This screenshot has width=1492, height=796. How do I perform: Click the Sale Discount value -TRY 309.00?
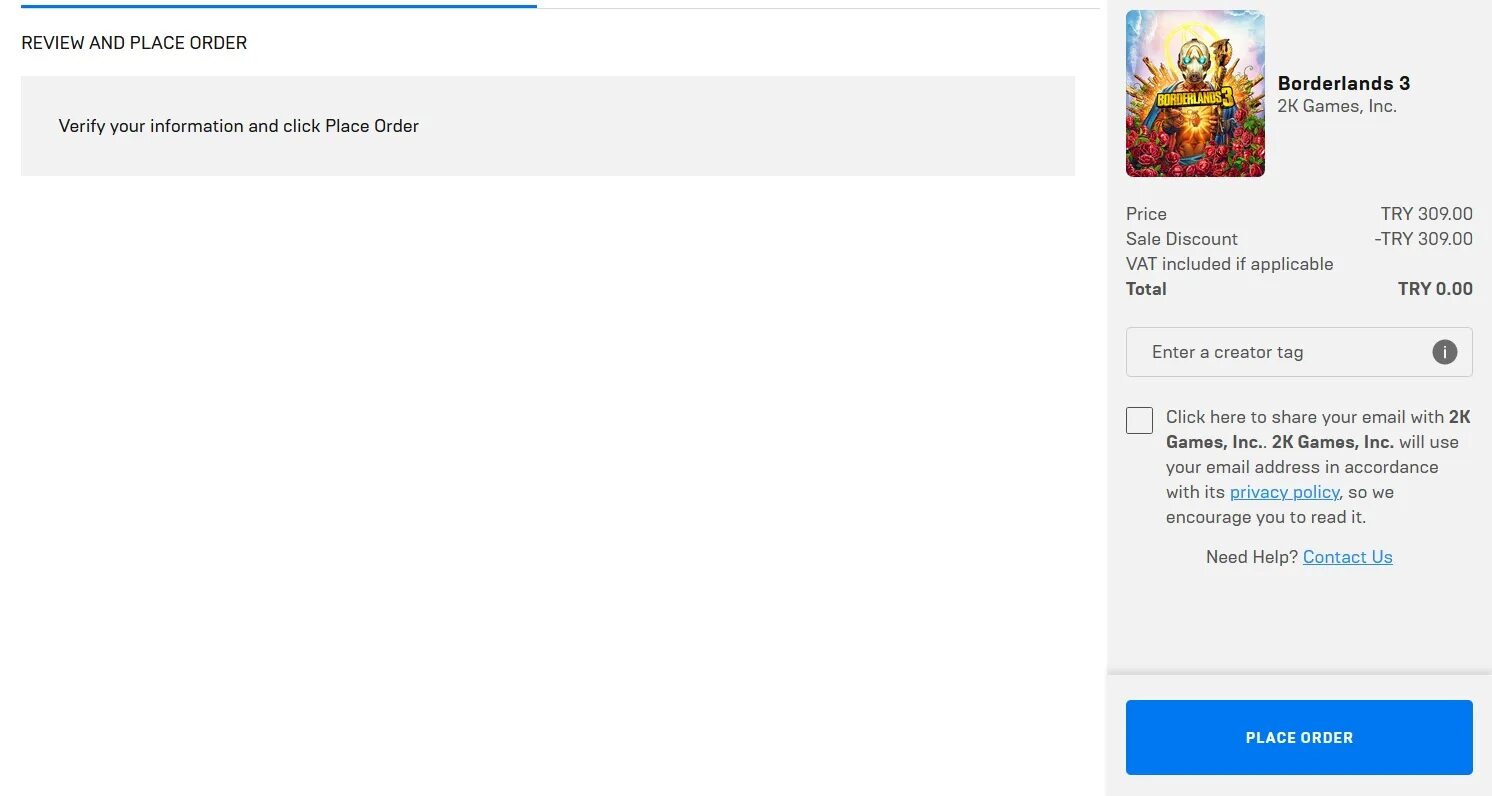[1423, 239]
